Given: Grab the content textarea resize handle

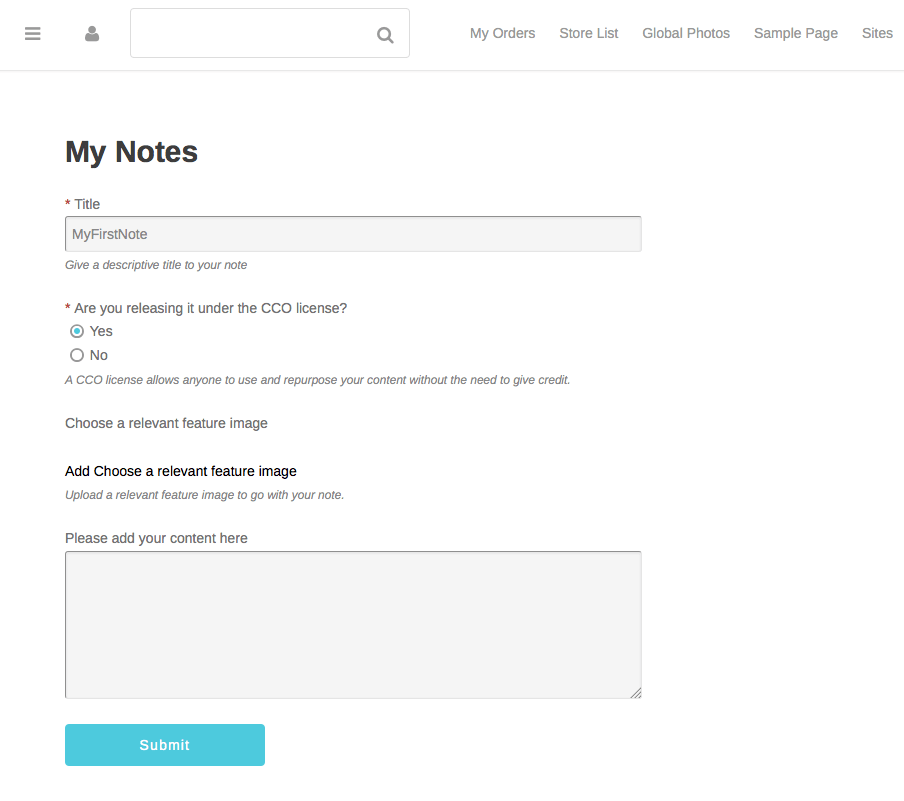Looking at the screenshot, I should pyautogui.click(x=636, y=693).
